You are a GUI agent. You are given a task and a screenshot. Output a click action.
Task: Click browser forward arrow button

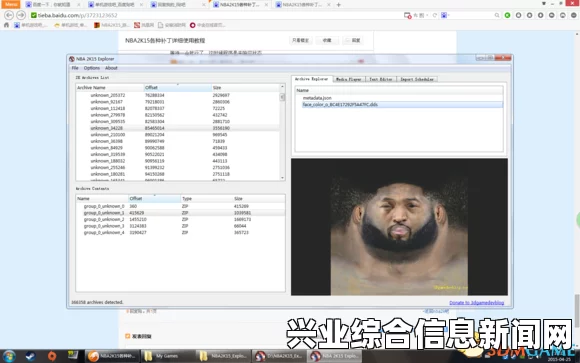click(x=21, y=15)
